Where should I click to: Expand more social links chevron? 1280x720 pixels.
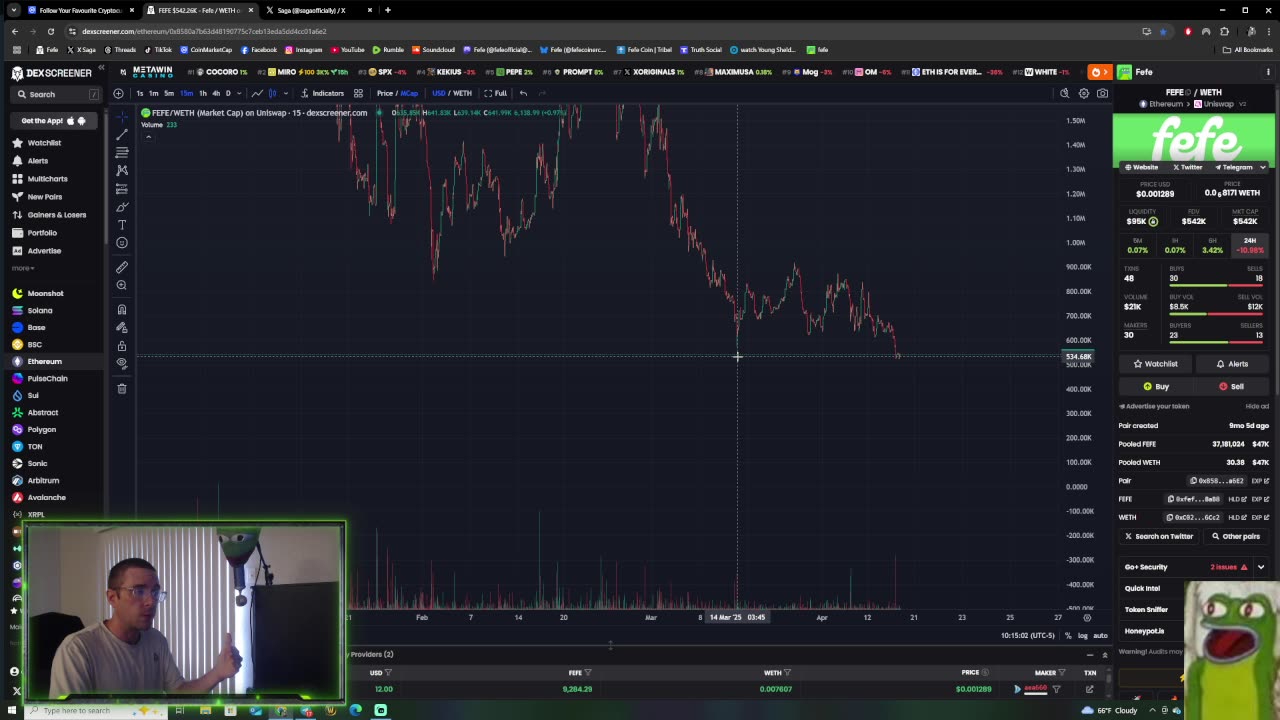coord(1263,167)
